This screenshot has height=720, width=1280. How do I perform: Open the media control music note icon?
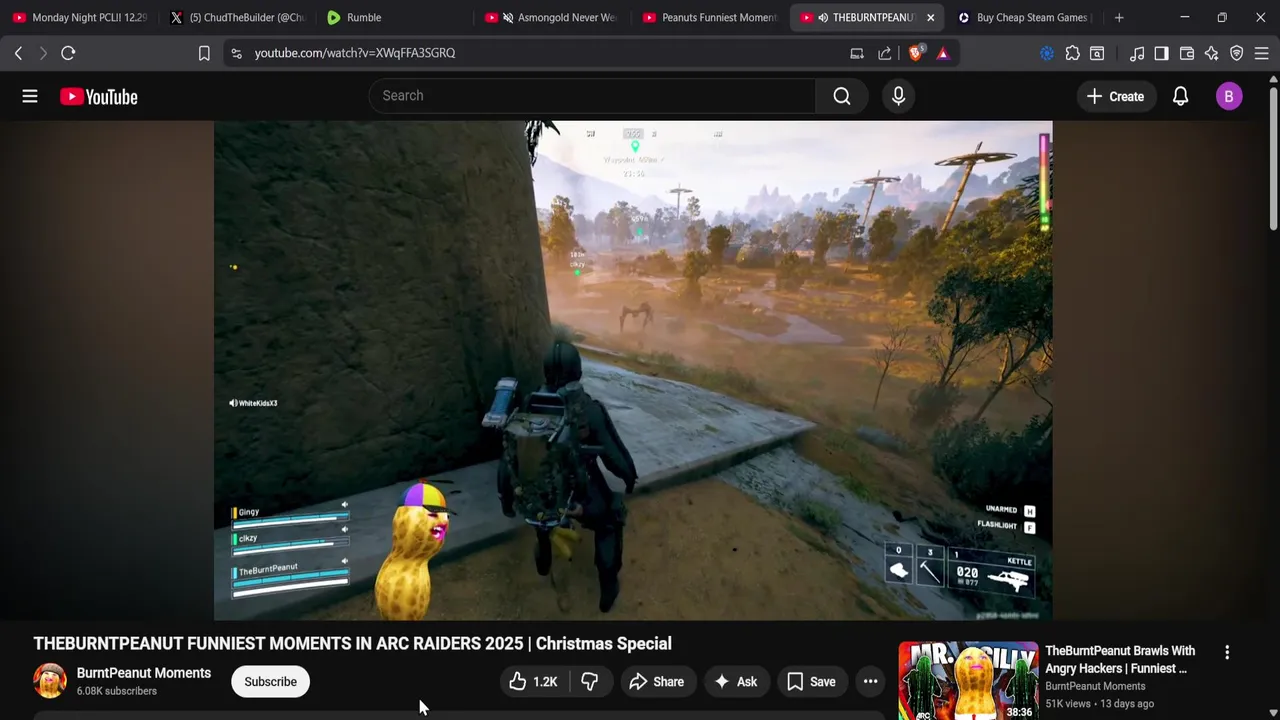(x=1137, y=53)
